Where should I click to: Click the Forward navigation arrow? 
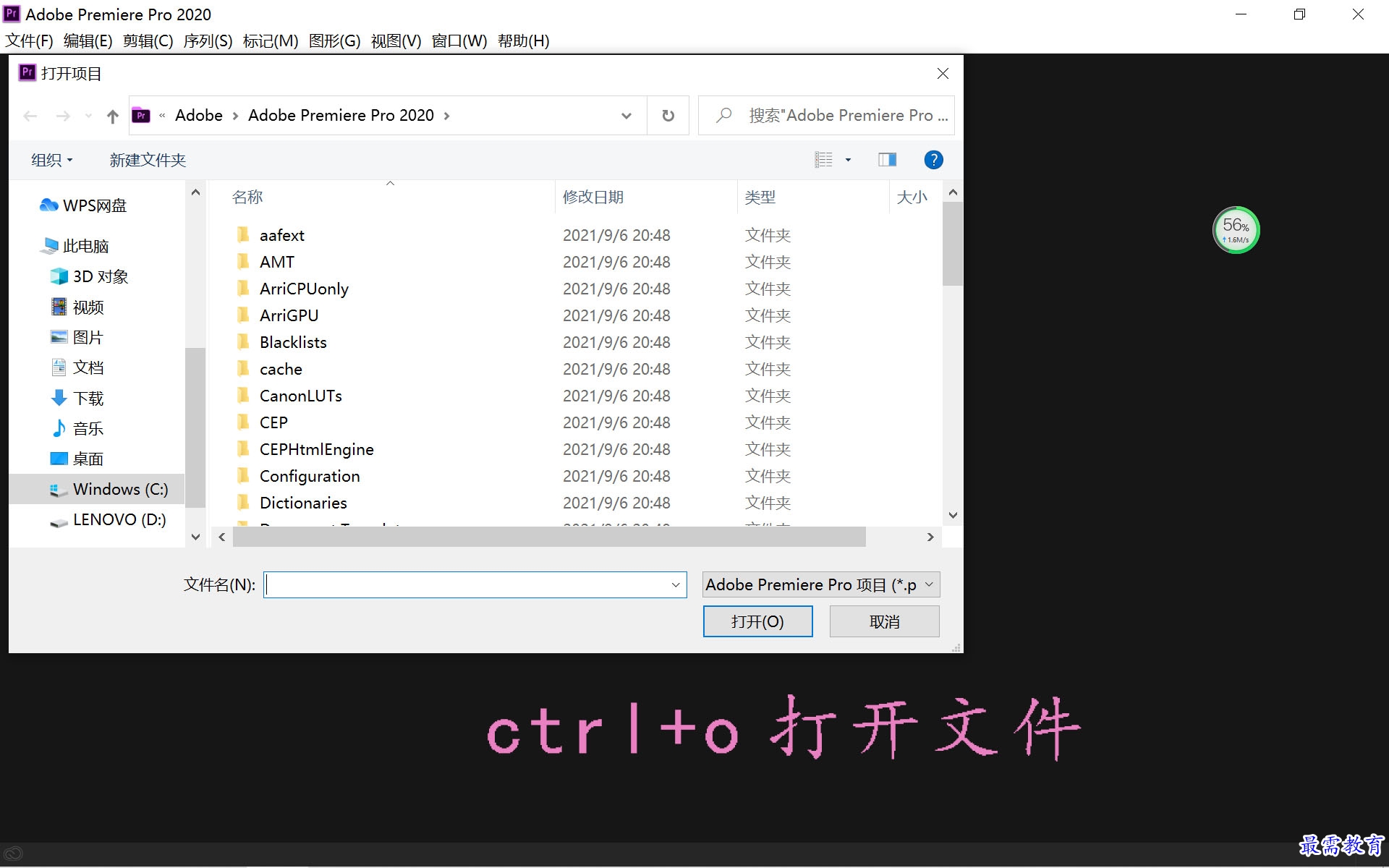tap(64, 116)
